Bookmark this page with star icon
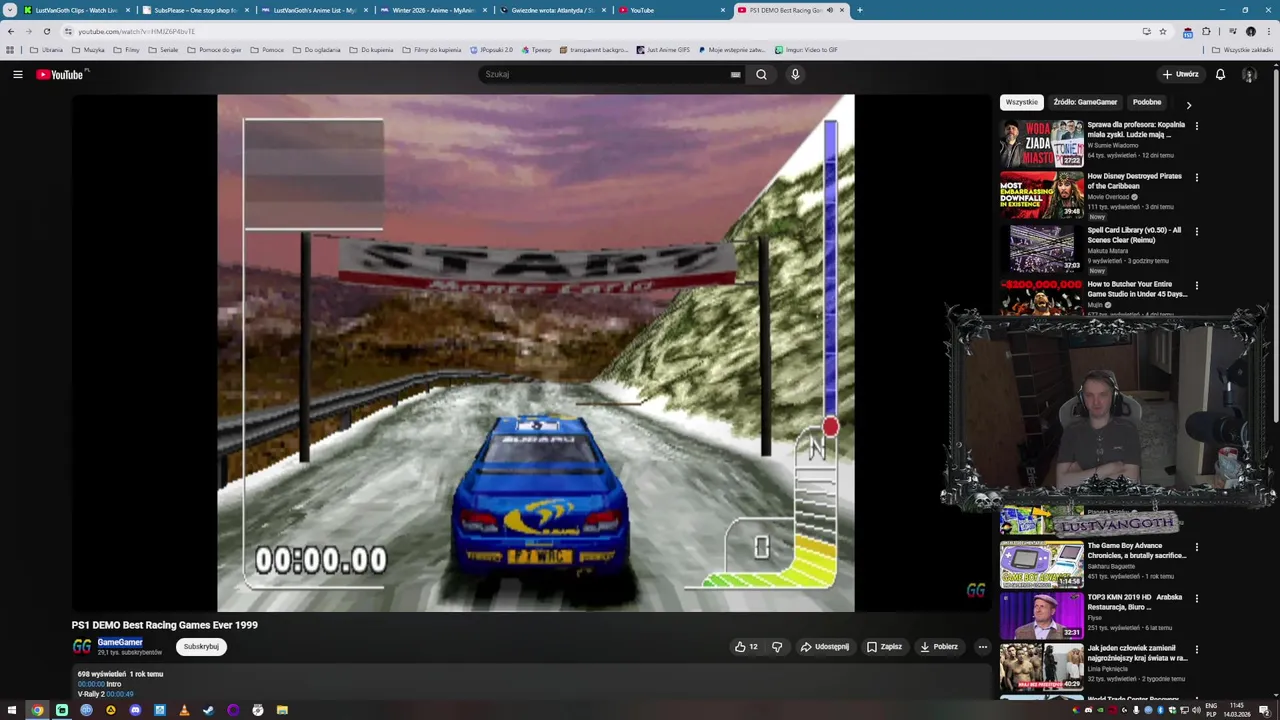 click(1163, 31)
